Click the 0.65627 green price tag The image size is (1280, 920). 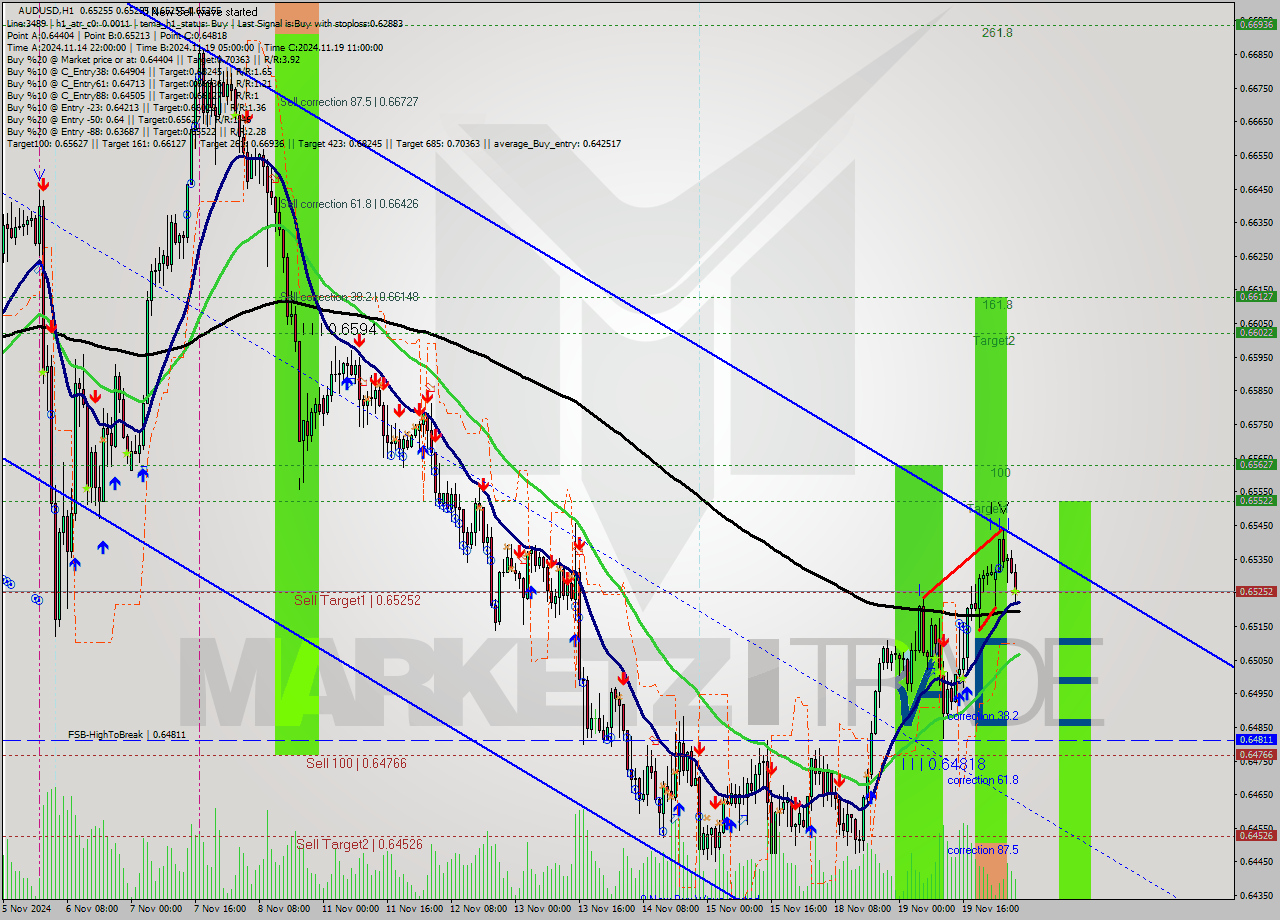click(x=1255, y=464)
